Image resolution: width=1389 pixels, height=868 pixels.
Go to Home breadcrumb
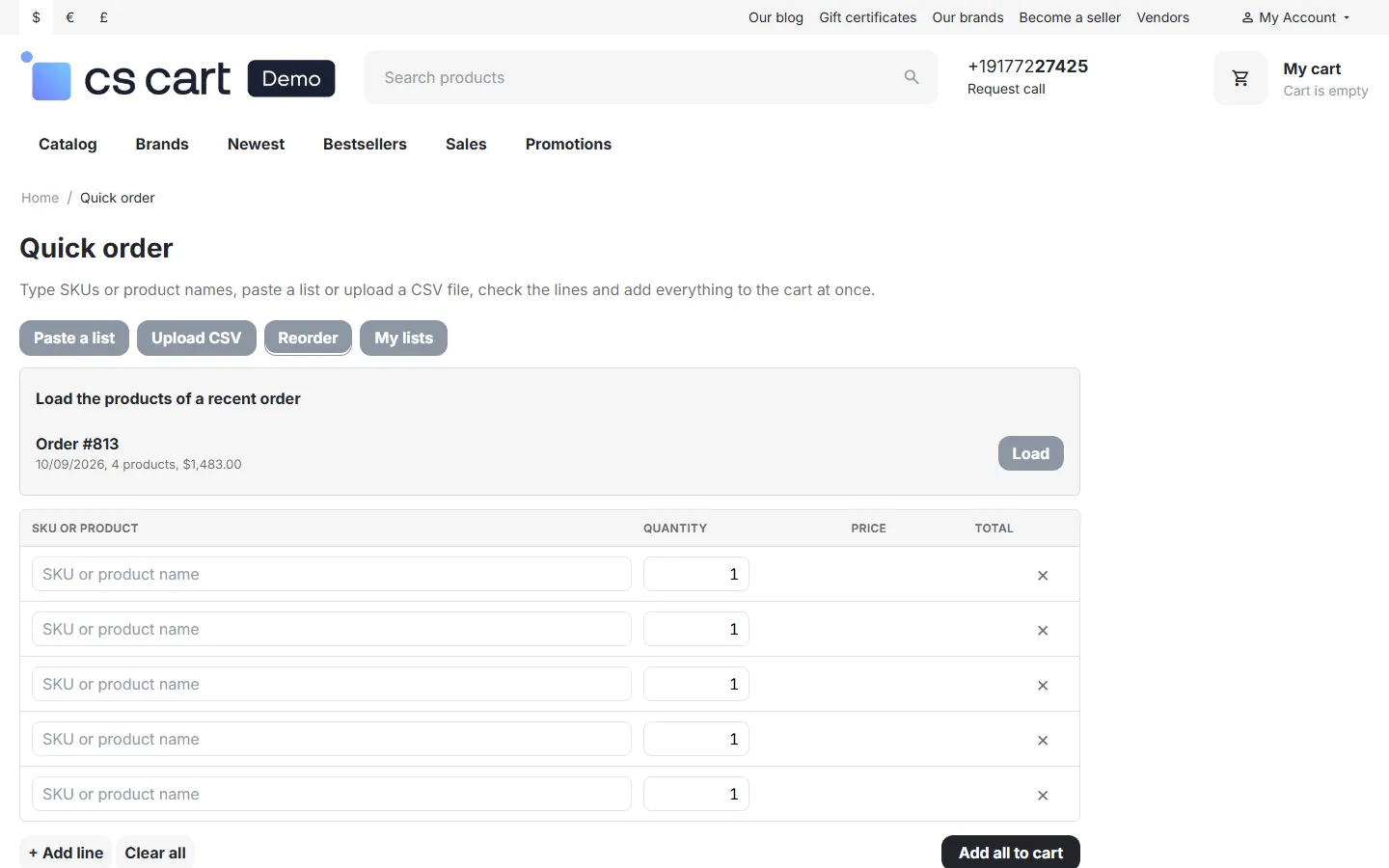[x=40, y=198]
